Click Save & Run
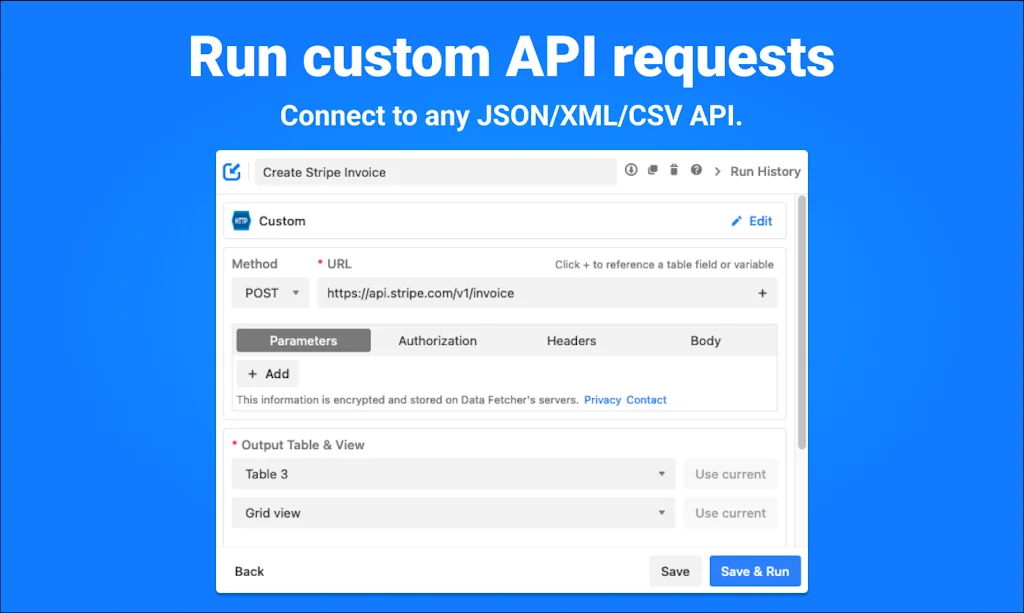This screenshot has height=613, width=1024. tap(754, 570)
